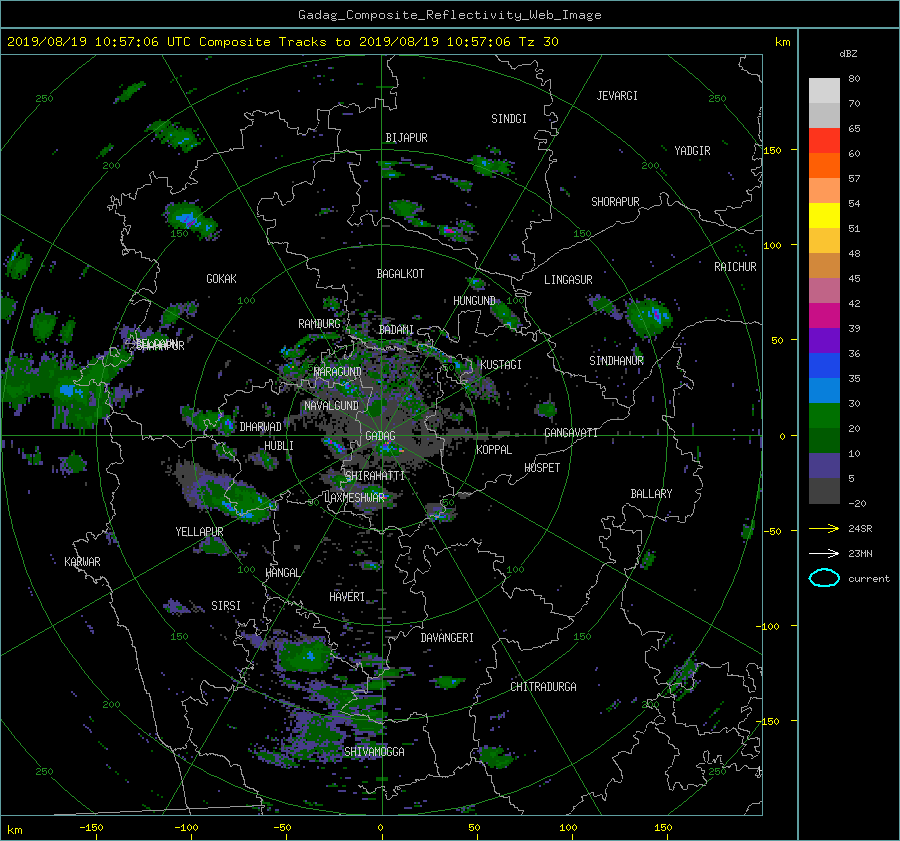
Task: Click the cyan 'current' ellipse legend symbol
Action: tap(824, 578)
